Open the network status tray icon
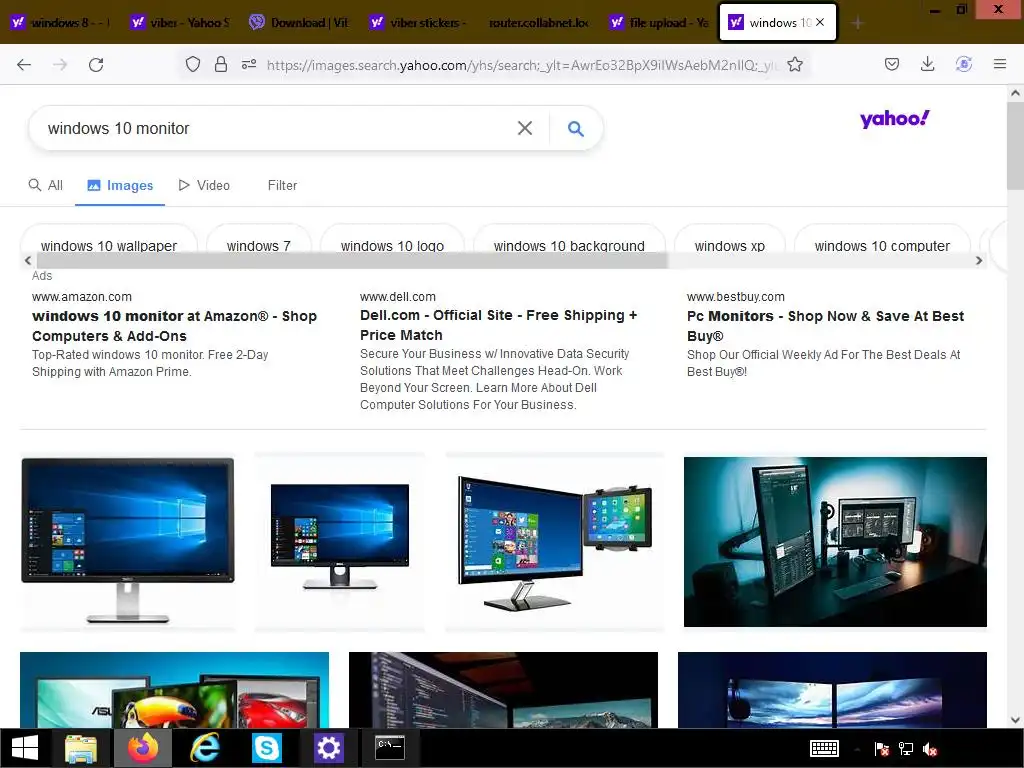 (906, 748)
